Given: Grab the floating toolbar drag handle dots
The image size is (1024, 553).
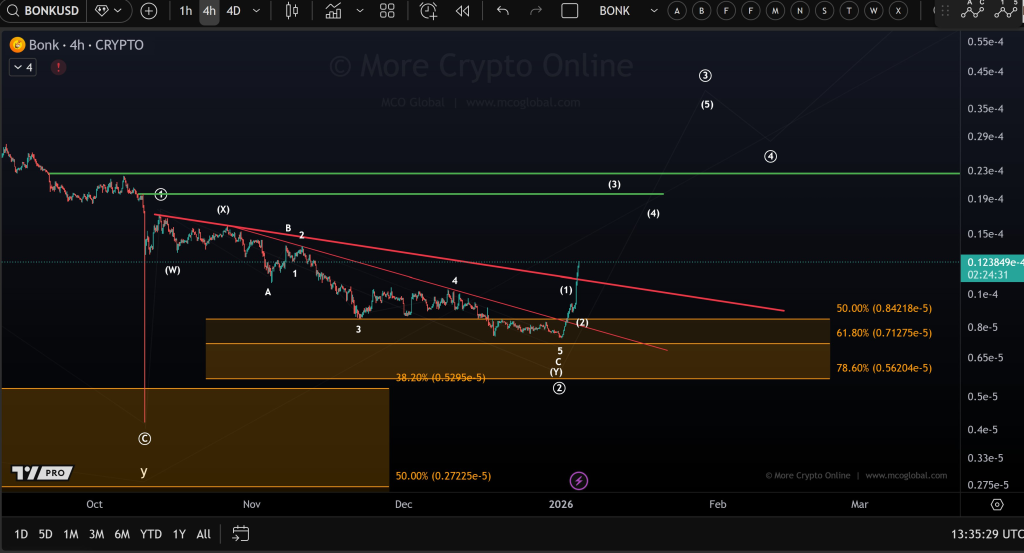Looking at the screenshot, I should pyautogui.click(x=945, y=11).
